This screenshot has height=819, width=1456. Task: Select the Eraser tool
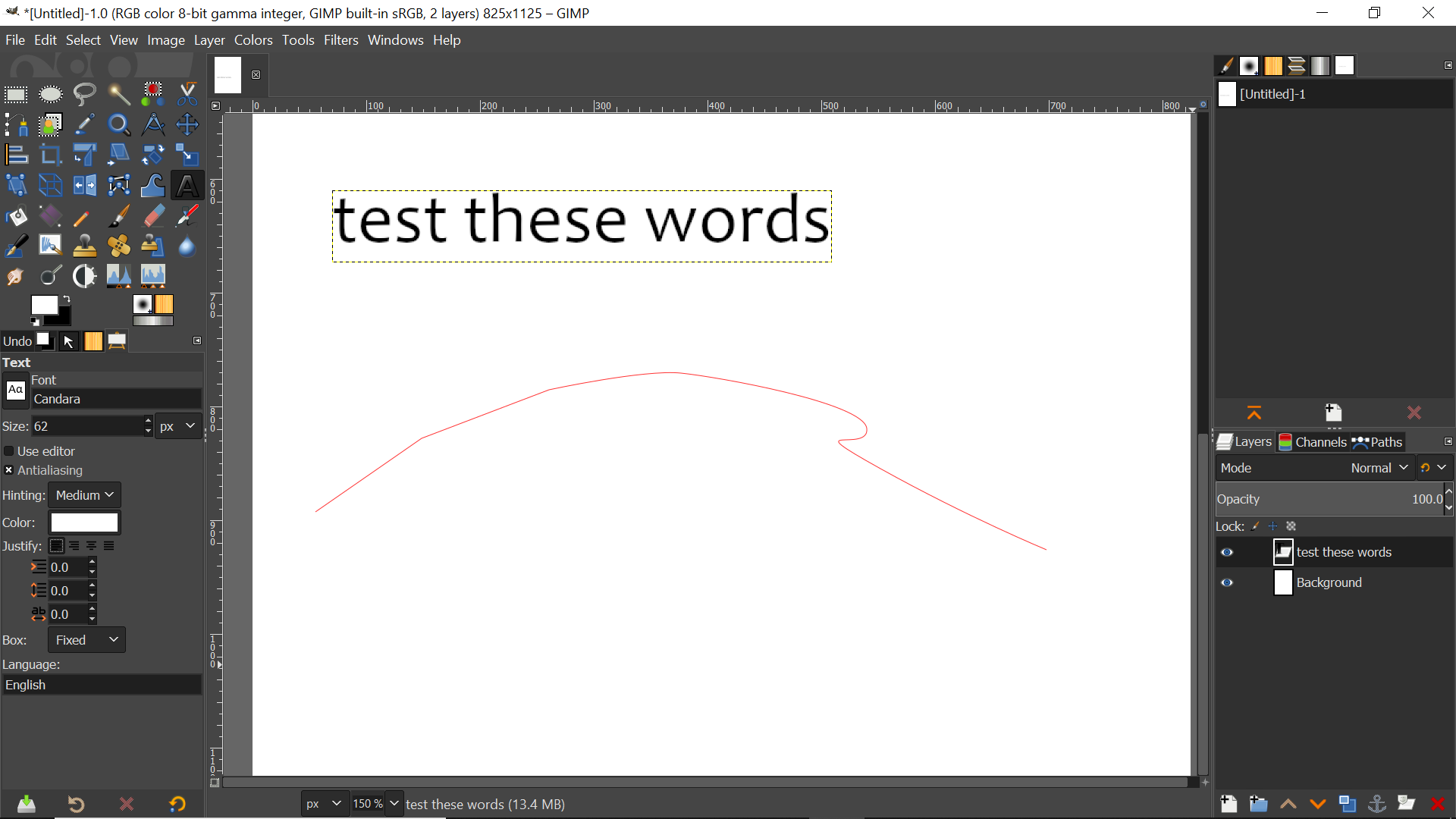point(153,216)
